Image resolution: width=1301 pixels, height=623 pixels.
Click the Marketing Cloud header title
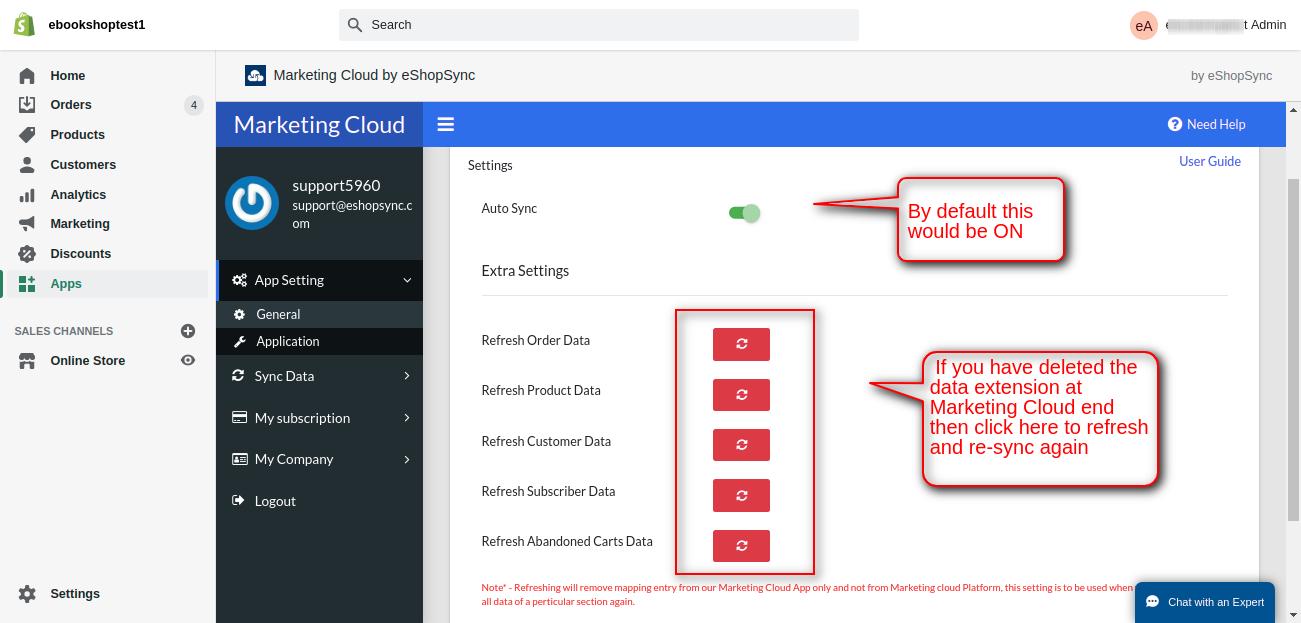click(319, 124)
